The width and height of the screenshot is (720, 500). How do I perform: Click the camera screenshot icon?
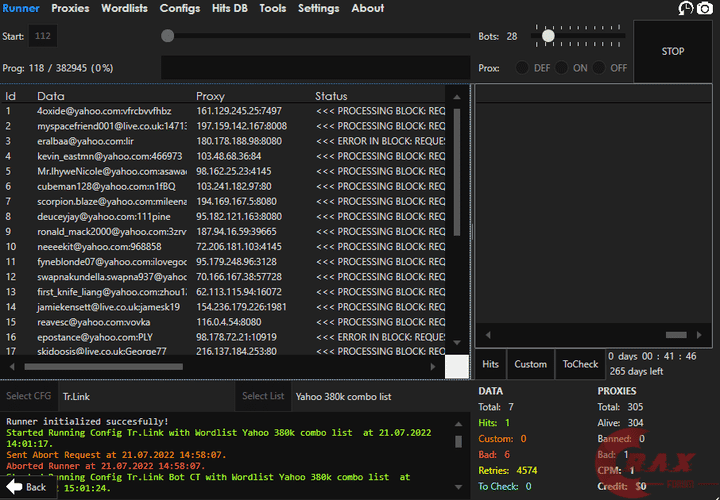(705, 8)
